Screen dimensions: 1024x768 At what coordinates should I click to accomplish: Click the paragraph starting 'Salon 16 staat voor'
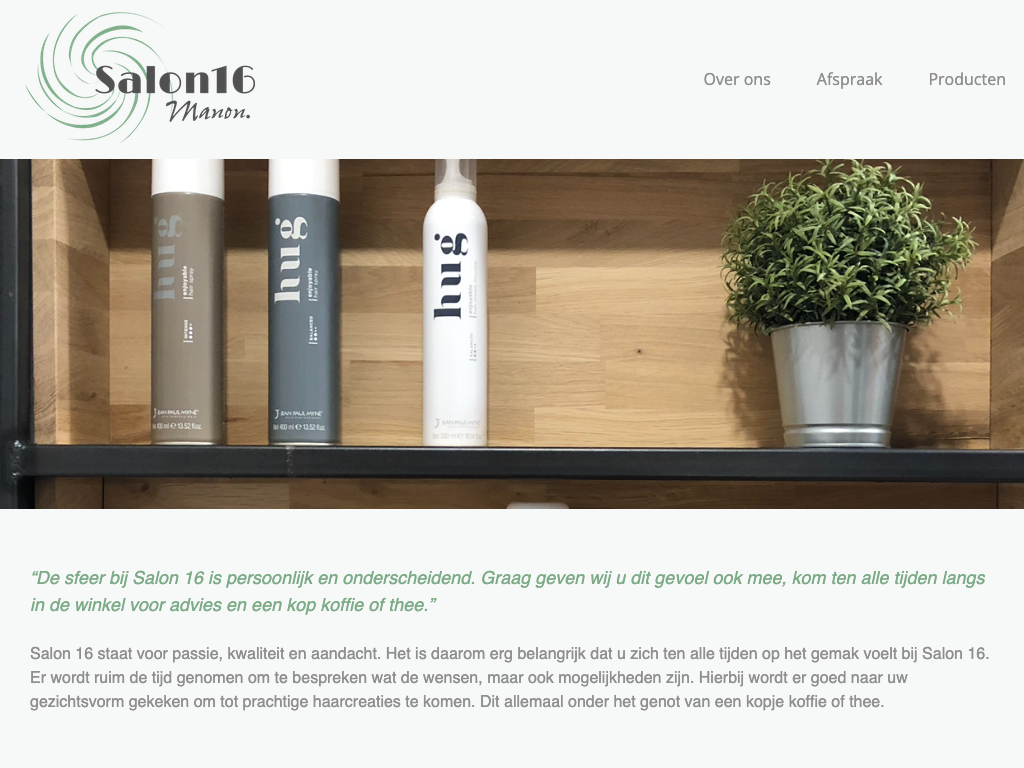[509, 677]
